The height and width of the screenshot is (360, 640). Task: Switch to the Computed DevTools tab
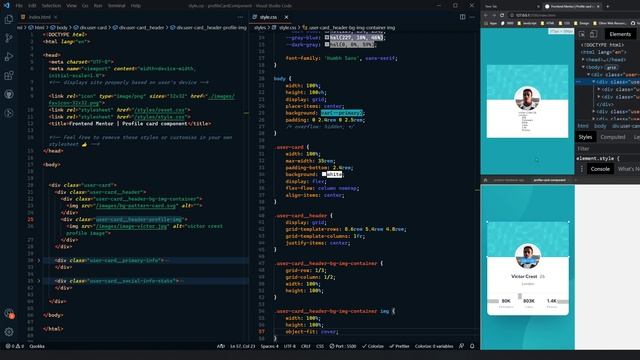tap(613, 137)
